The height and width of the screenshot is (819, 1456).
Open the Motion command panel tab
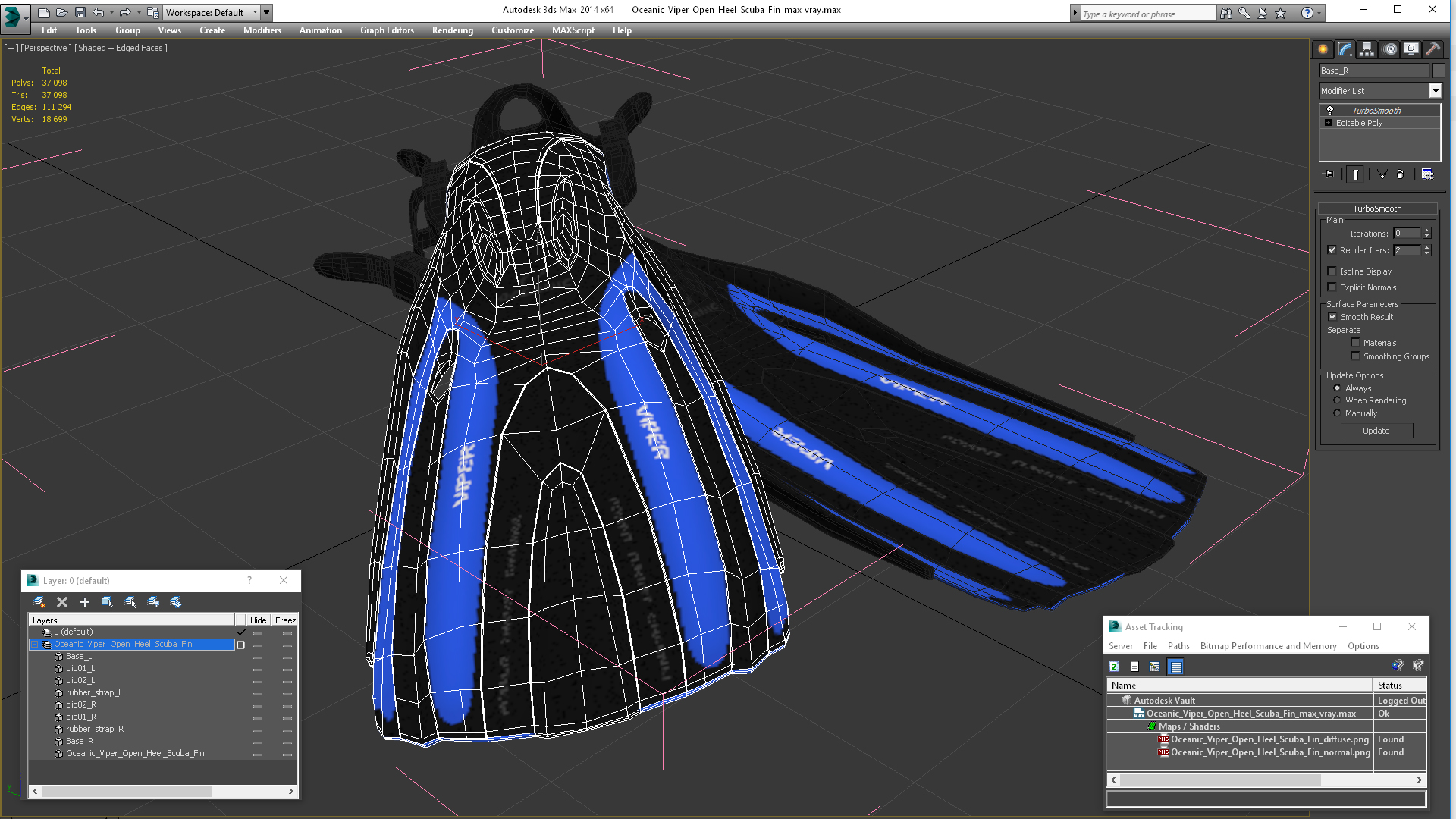point(1390,49)
